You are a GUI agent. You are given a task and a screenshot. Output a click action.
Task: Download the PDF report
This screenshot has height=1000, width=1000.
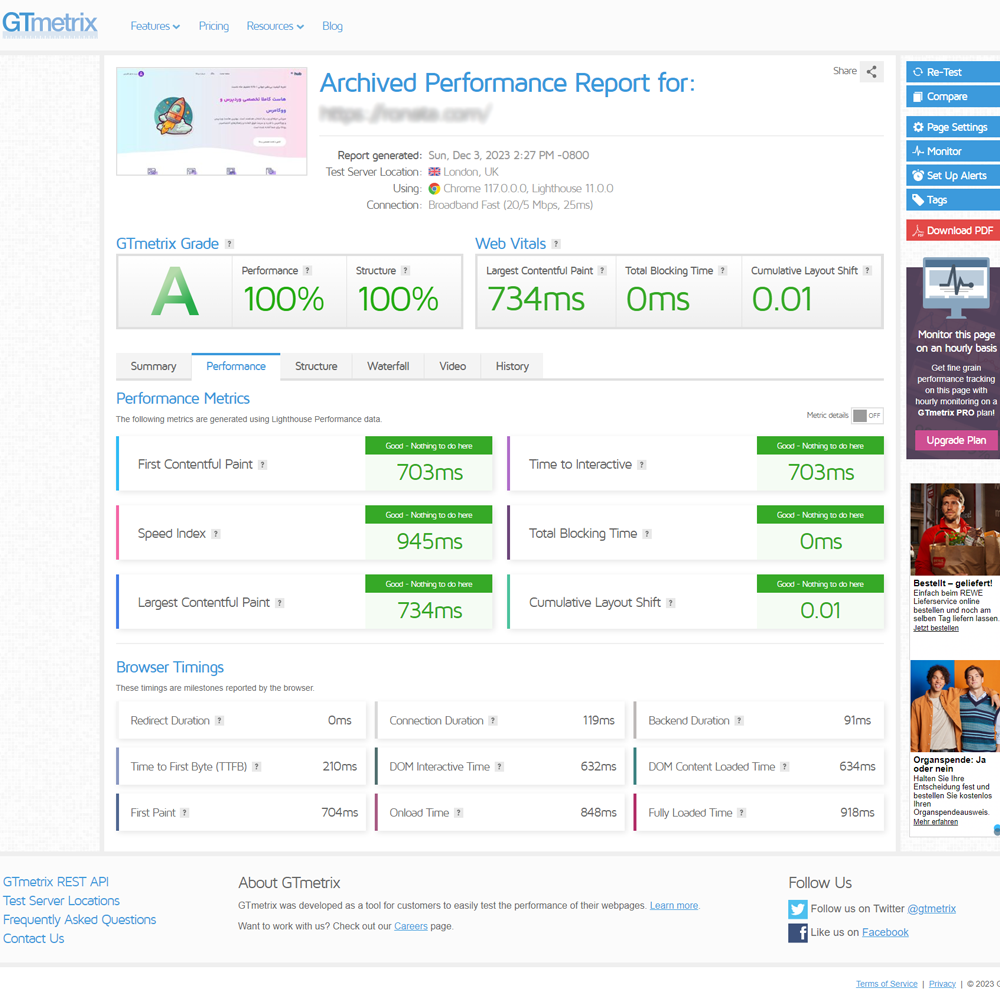pos(953,230)
